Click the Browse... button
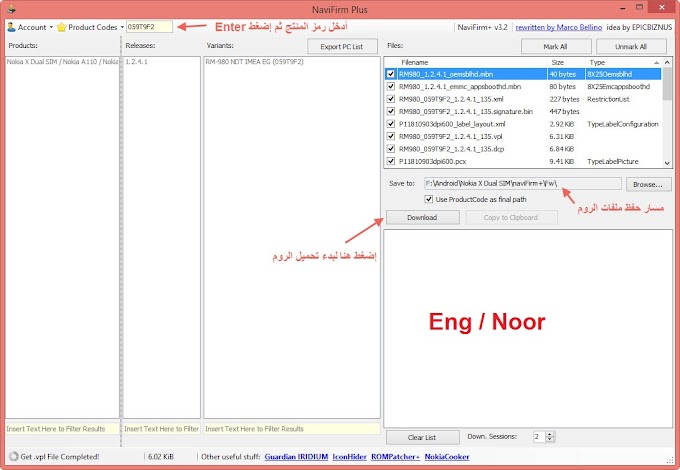The height and width of the screenshot is (470, 680). tap(648, 184)
